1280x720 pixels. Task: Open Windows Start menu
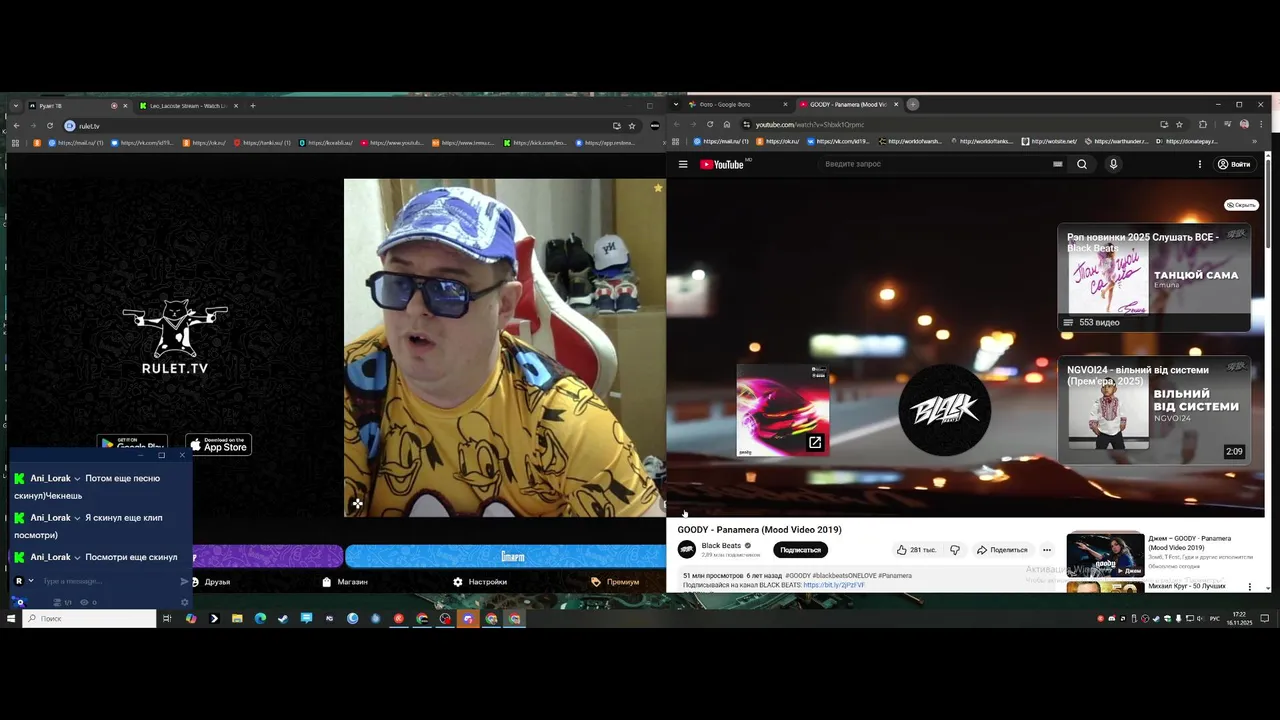(11, 619)
